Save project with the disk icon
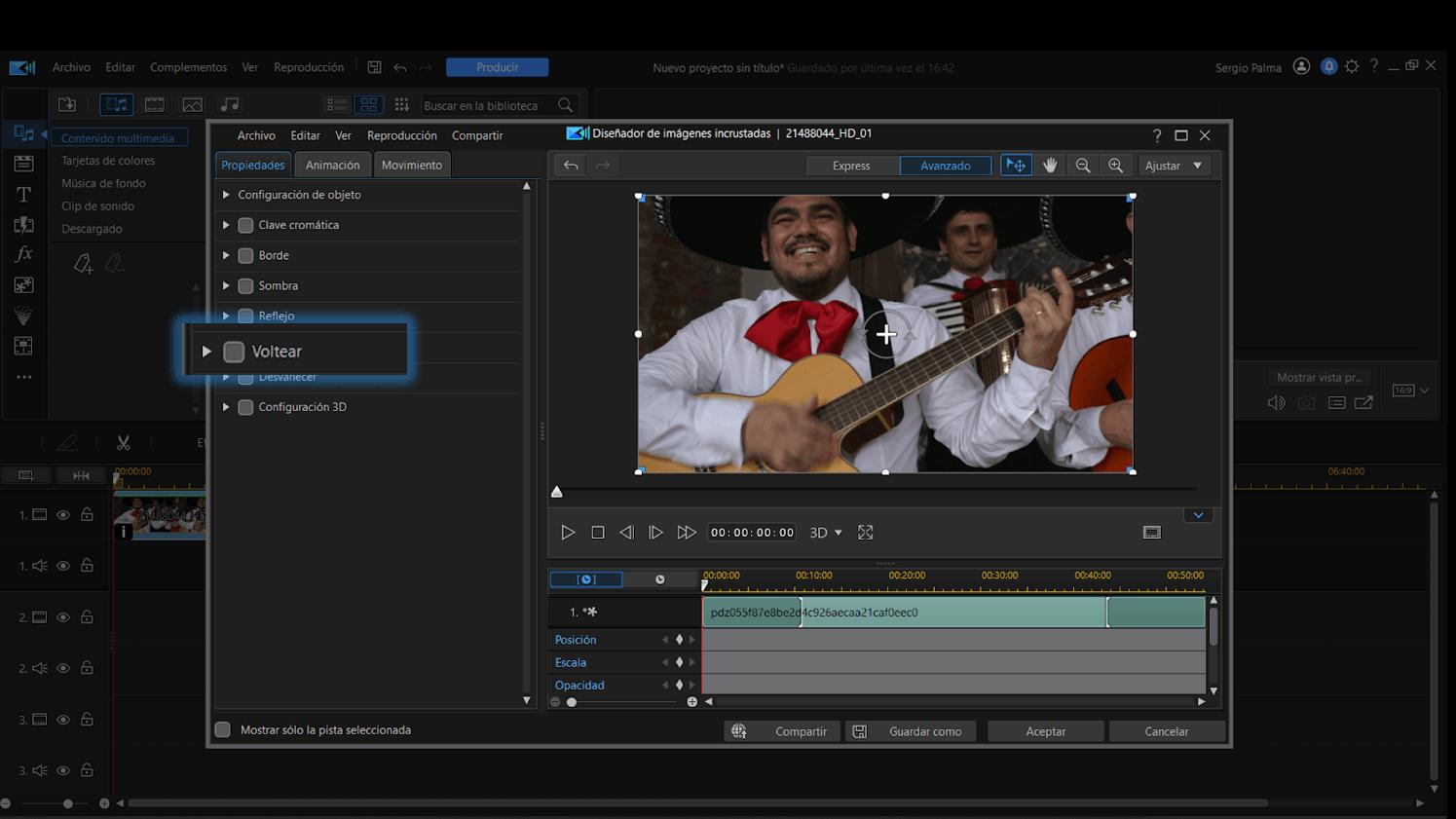The image size is (1456, 819). tap(374, 67)
